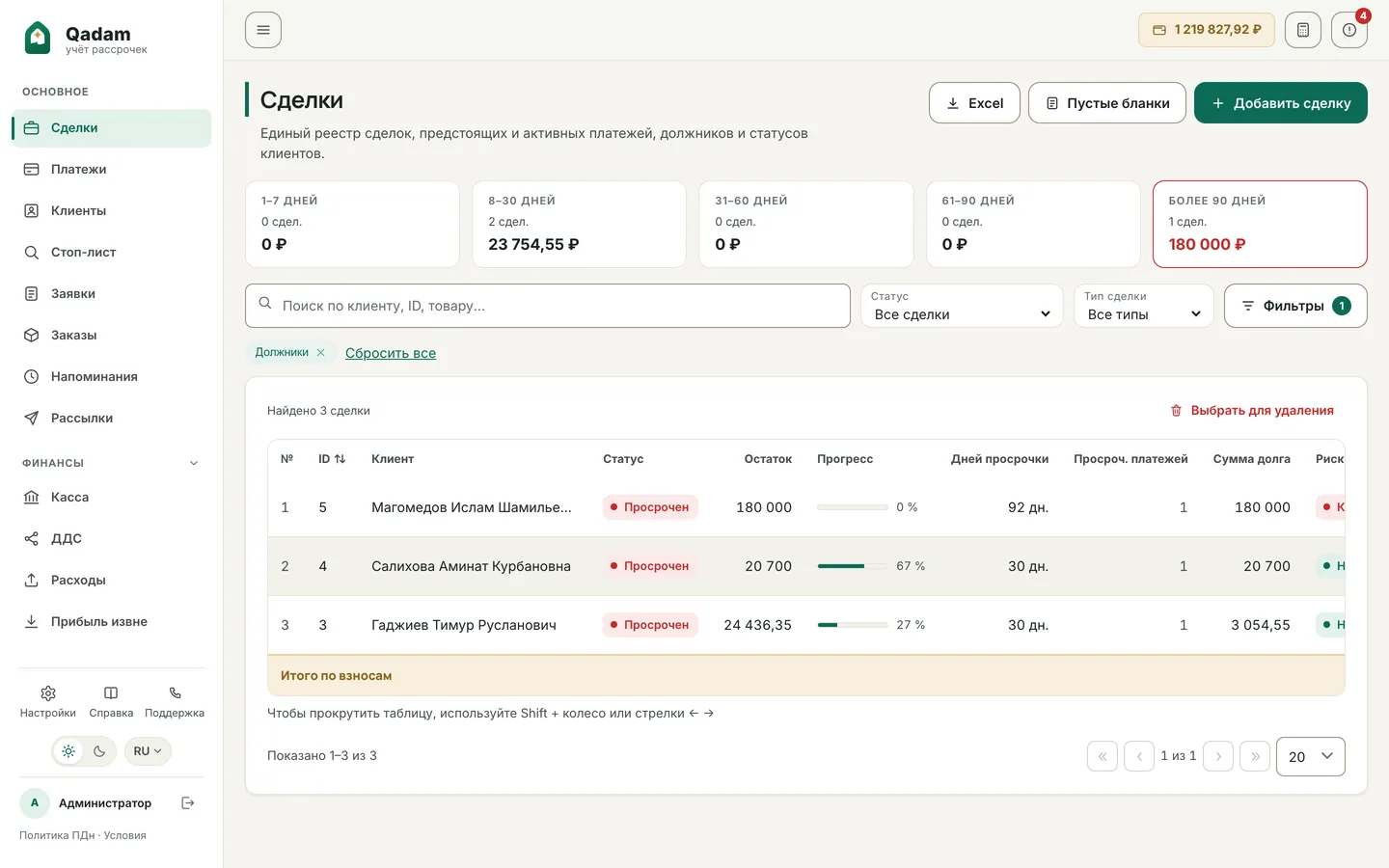Switch to light theme sun toggle
This screenshot has width=1389, height=868.
pyautogui.click(x=68, y=751)
